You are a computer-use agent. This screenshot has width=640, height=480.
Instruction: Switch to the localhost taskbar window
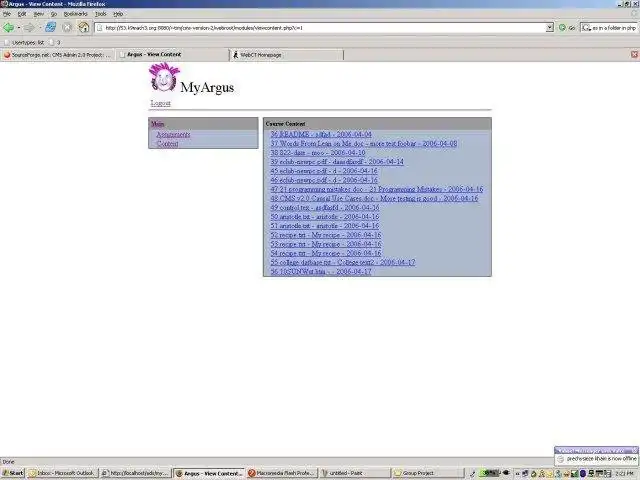(135, 473)
